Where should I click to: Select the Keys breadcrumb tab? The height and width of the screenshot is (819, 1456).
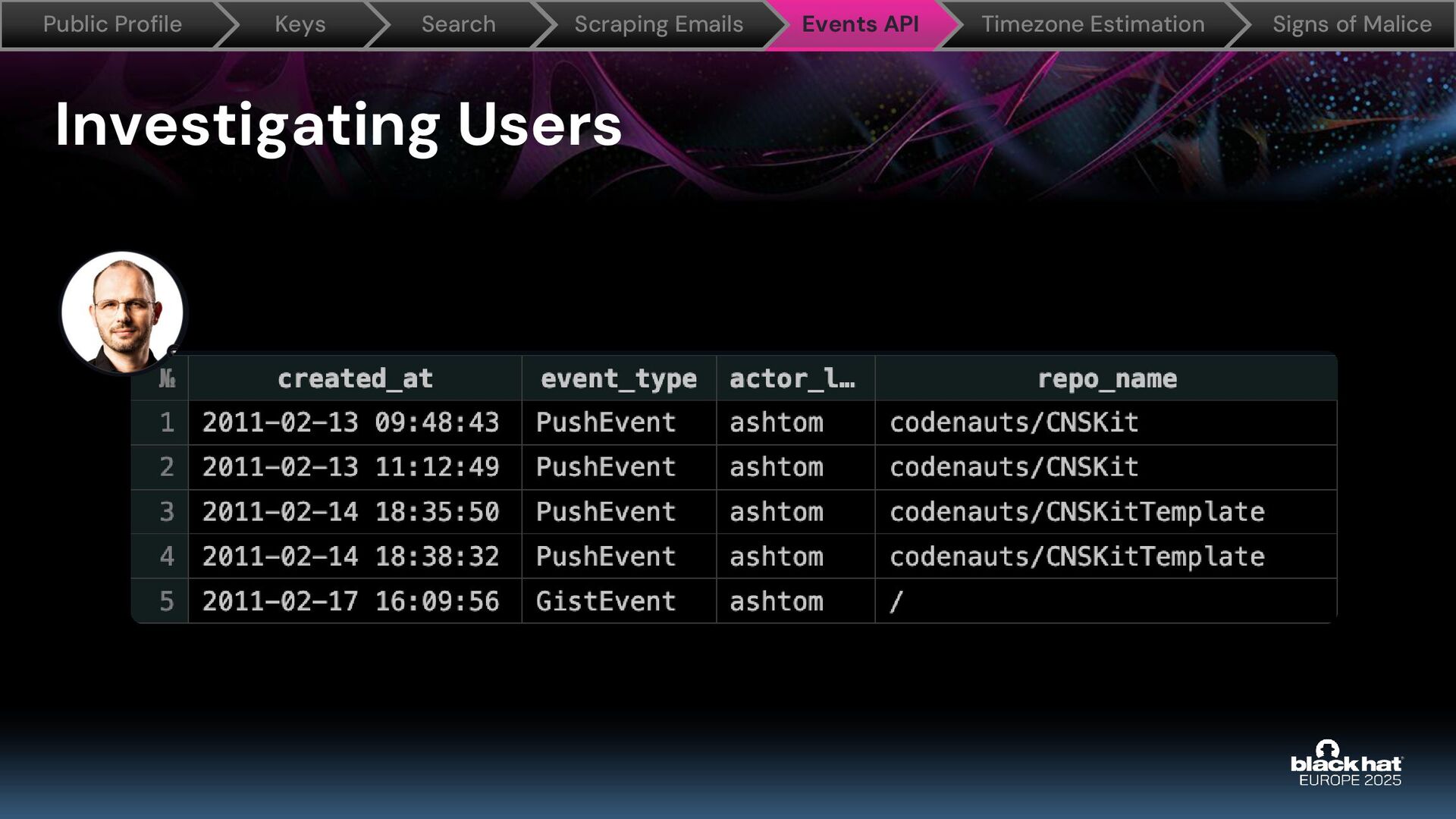tap(300, 24)
